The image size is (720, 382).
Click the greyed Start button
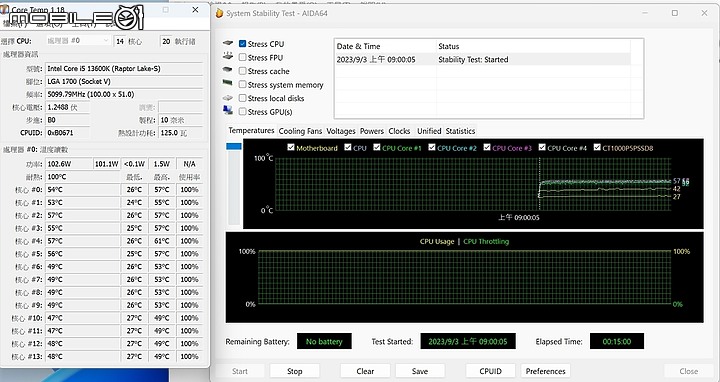(240, 371)
